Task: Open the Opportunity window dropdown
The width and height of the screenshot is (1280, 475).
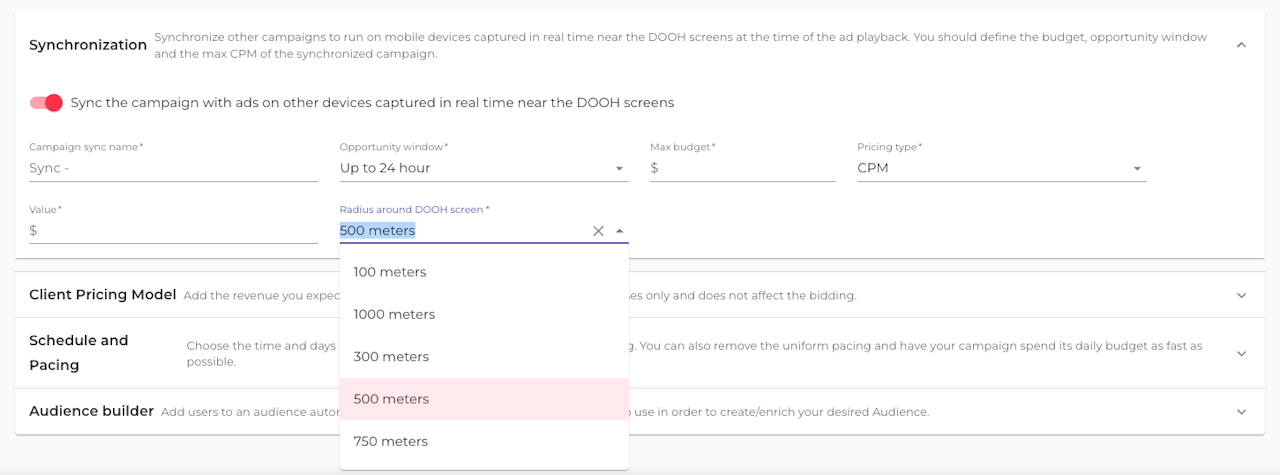Action: point(483,168)
